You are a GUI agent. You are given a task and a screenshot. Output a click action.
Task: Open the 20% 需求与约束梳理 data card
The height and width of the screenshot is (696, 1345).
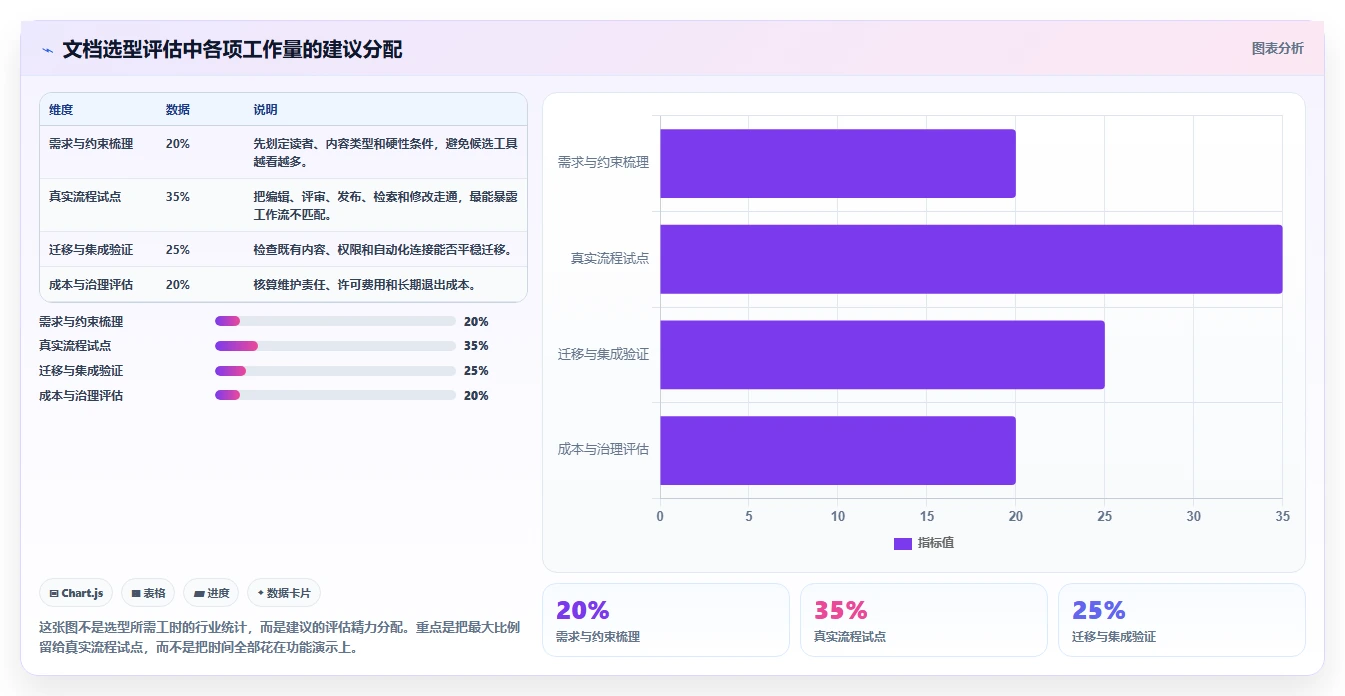click(x=666, y=620)
